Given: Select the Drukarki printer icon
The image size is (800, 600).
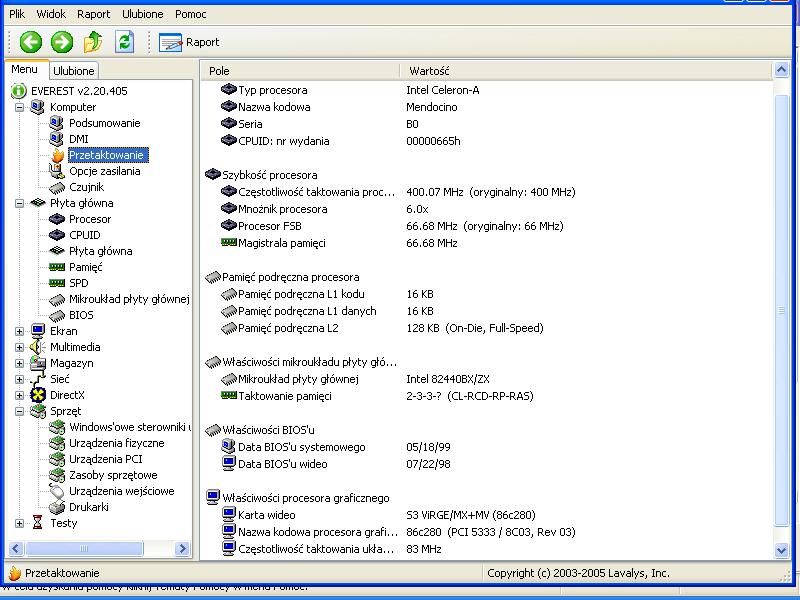Looking at the screenshot, I should coord(57,507).
